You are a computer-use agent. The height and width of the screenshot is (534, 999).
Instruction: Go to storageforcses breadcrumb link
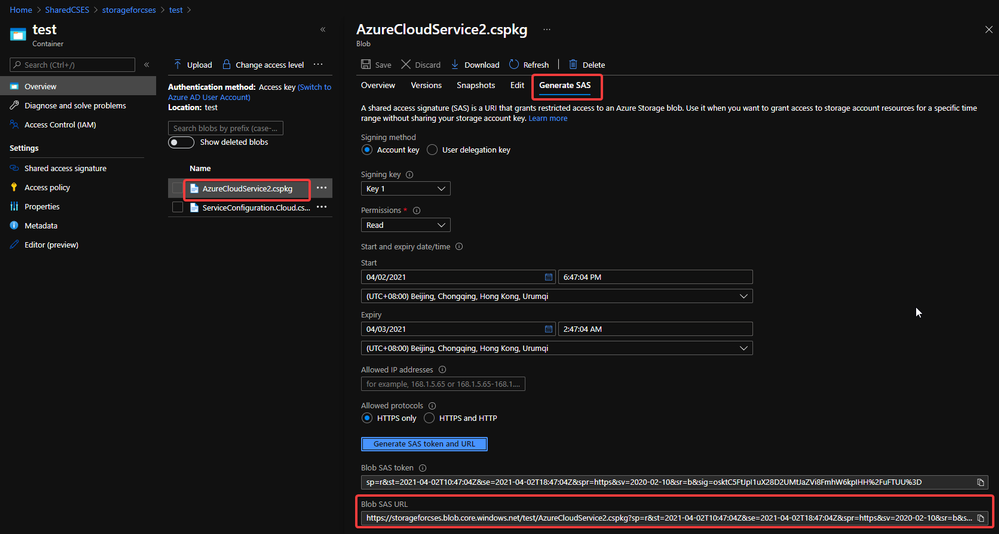click(129, 10)
